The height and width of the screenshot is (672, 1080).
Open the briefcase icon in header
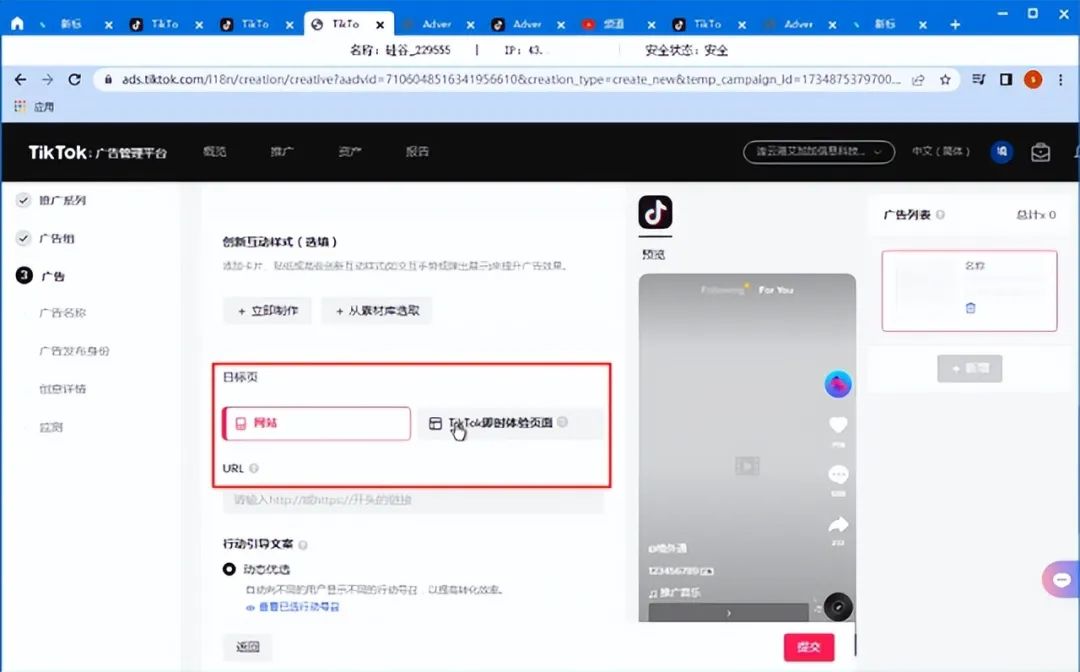tap(1040, 151)
